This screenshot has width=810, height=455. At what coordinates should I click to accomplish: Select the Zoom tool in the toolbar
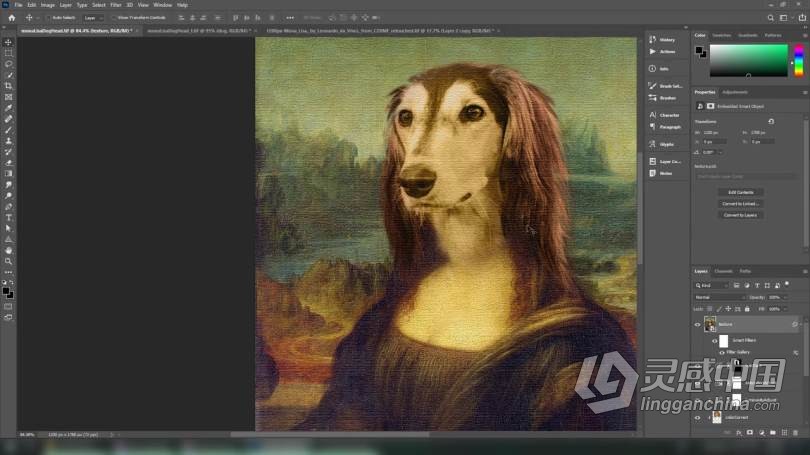click(x=8, y=261)
